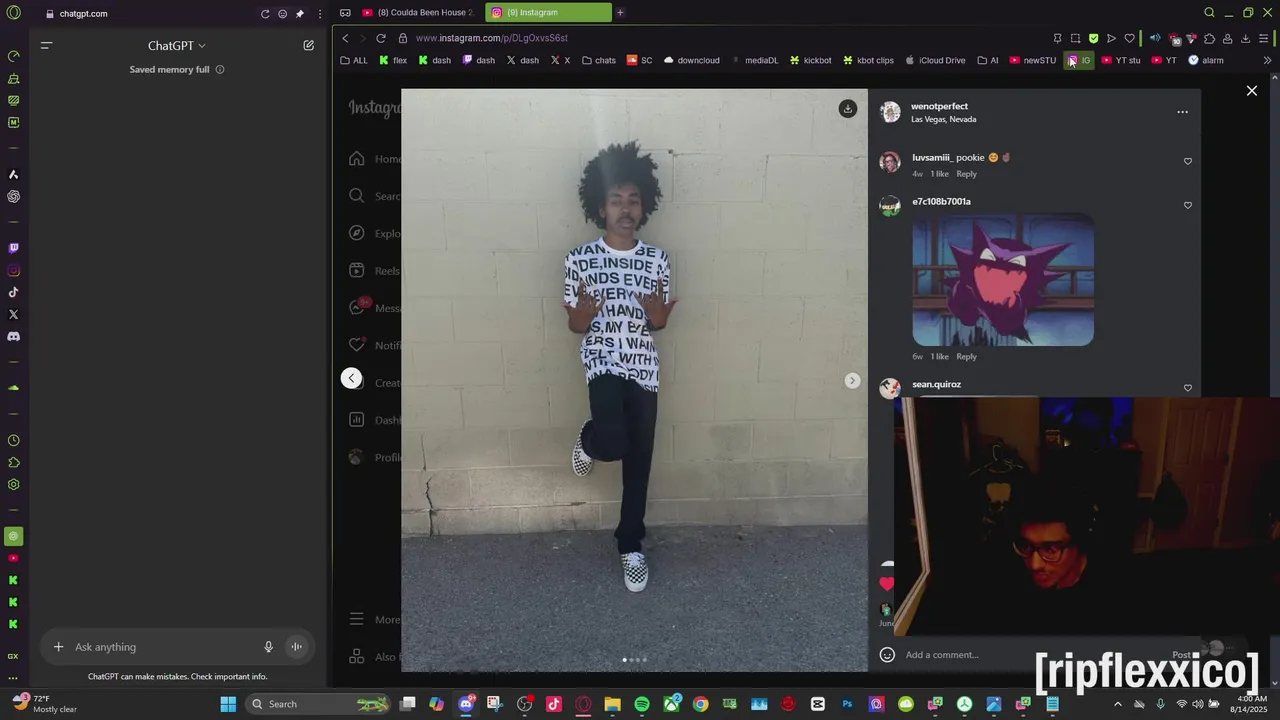1280x720 pixels.
Task: Open the wenotperfect profile link
Action: pyautogui.click(x=939, y=106)
